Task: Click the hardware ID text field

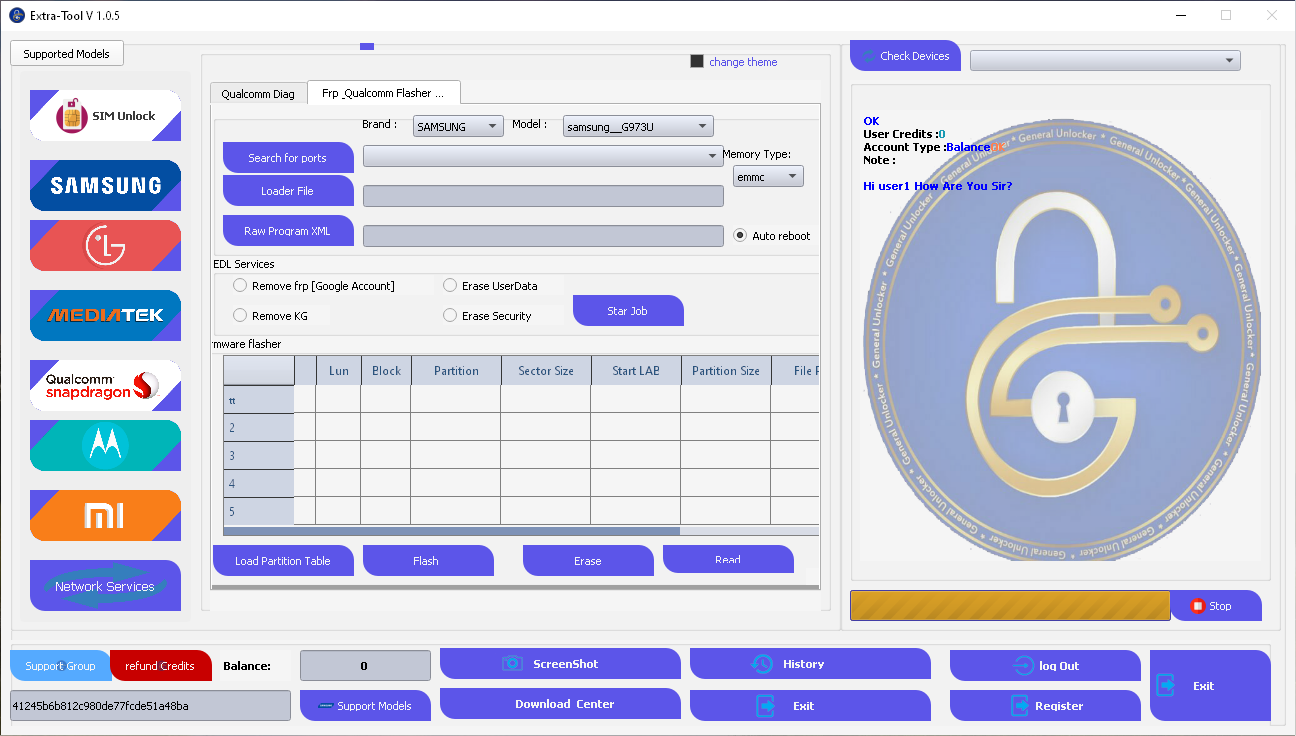Action: point(150,706)
